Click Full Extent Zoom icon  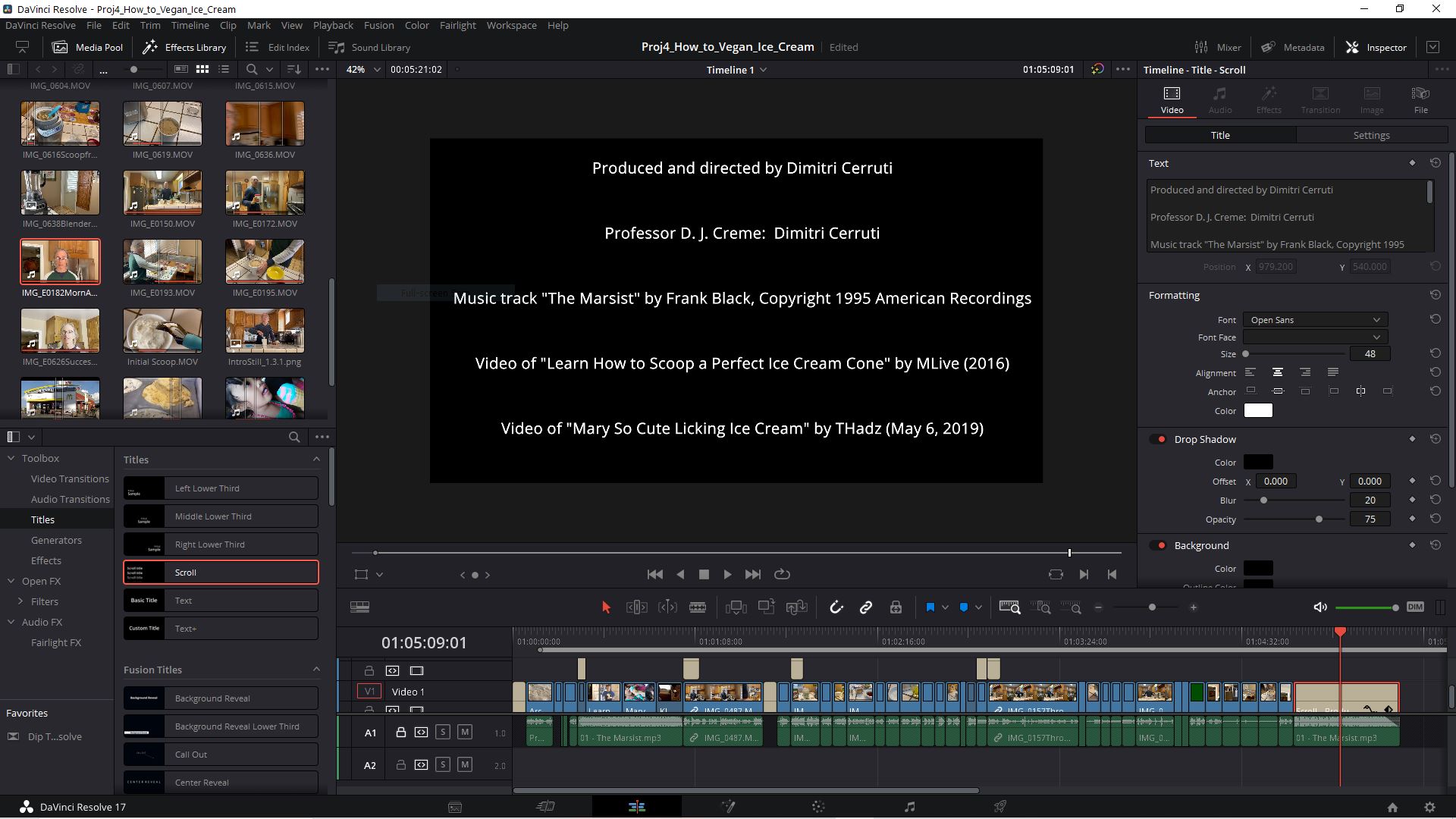click(1009, 607)
